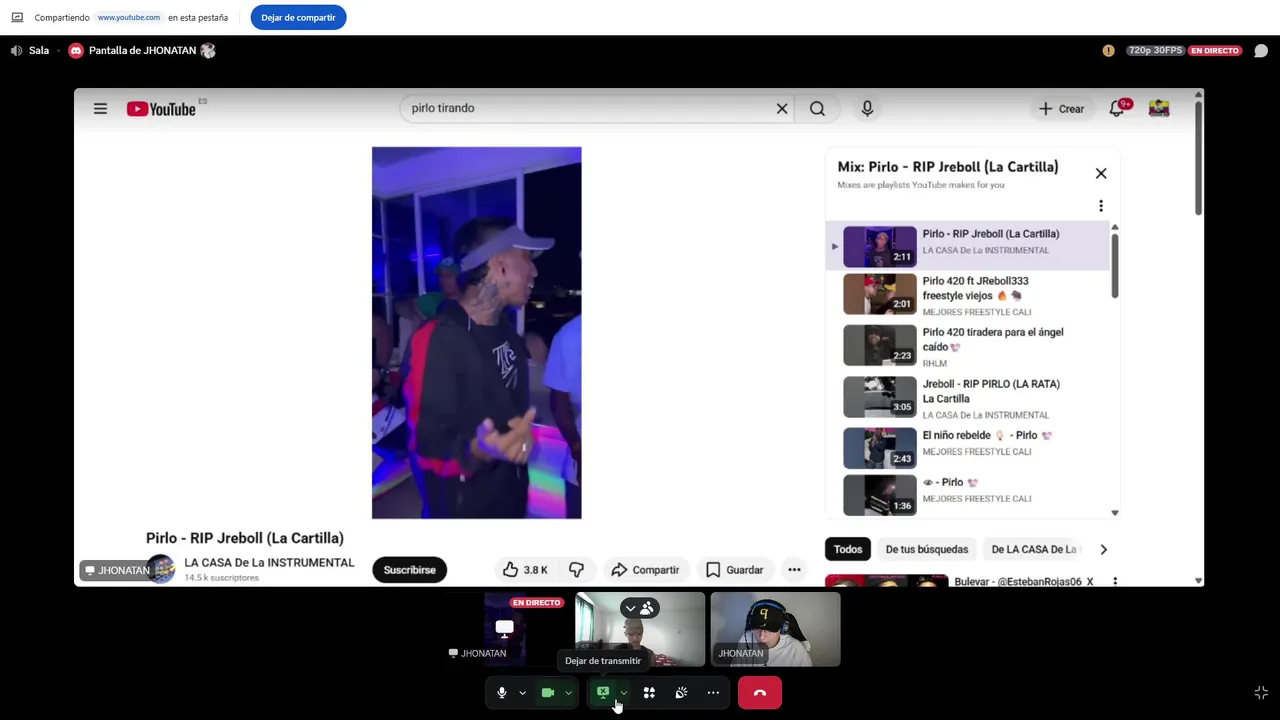Screen dimensions: 1280x720
Task: Hang up with the red disconnect button
Action: click(x=760, y=693)
